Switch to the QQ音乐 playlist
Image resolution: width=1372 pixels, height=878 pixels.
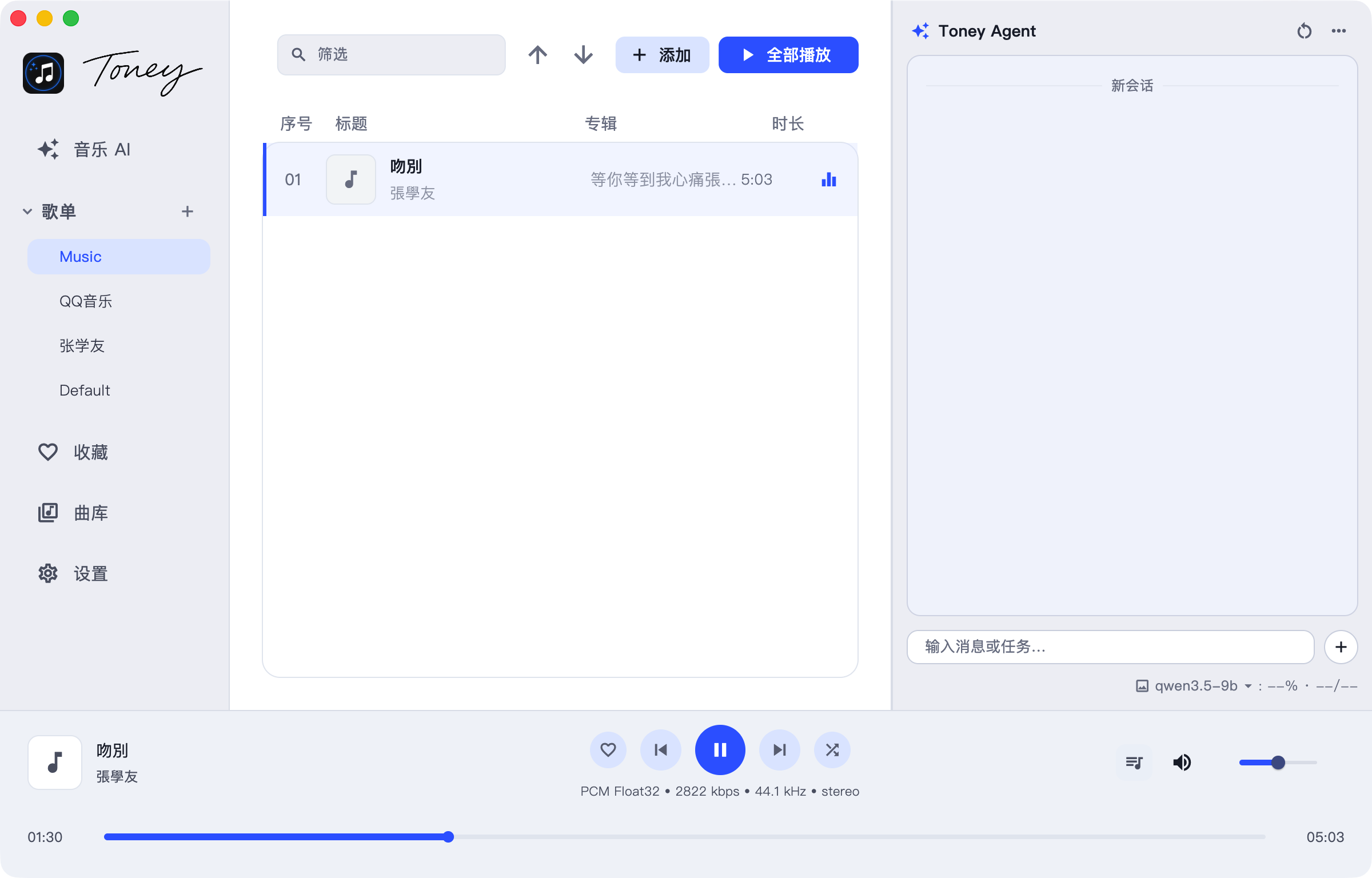pyautogui.click(x=86, y=301)
